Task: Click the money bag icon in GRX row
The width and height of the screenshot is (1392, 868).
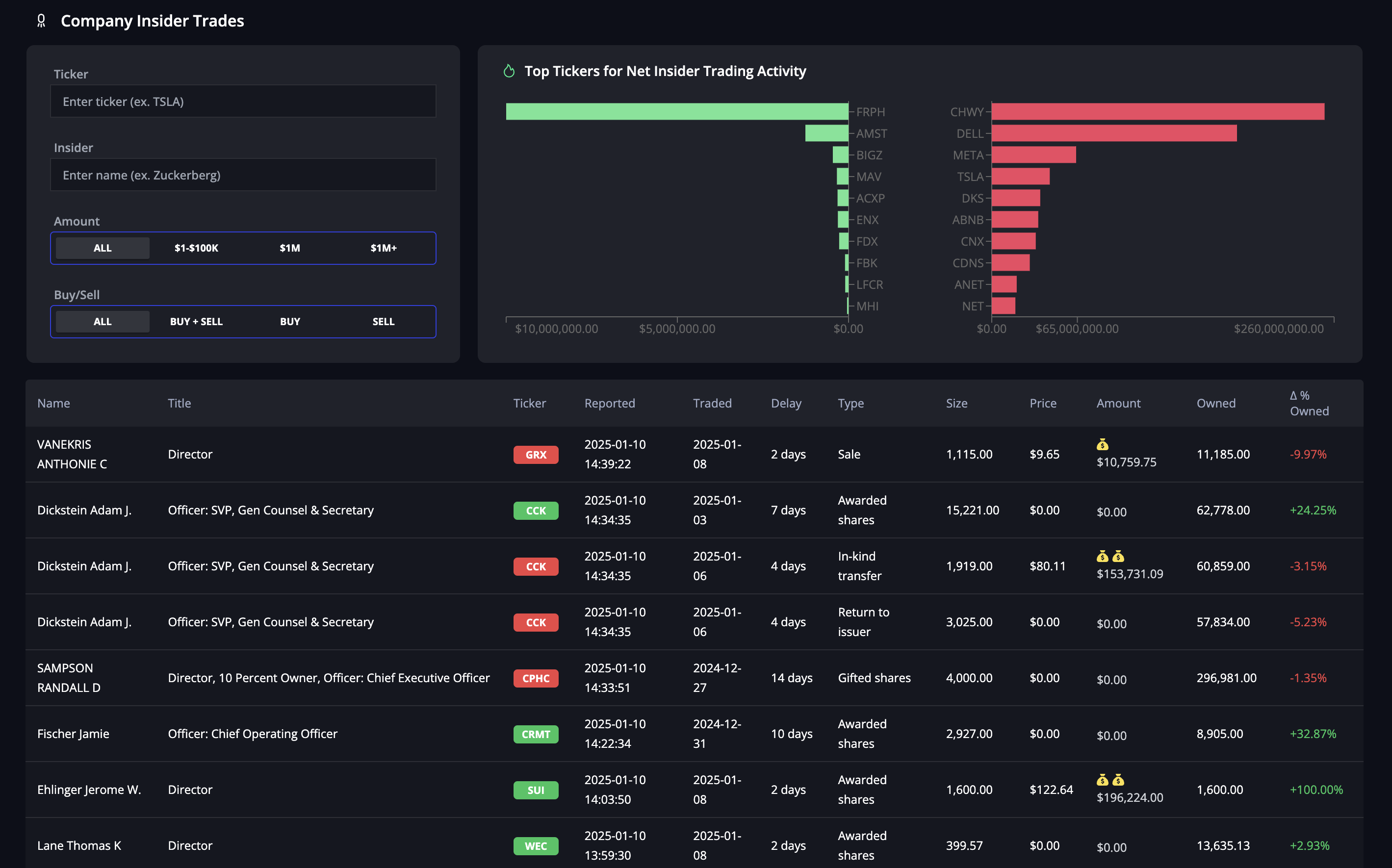Action: click(1102, 444)
